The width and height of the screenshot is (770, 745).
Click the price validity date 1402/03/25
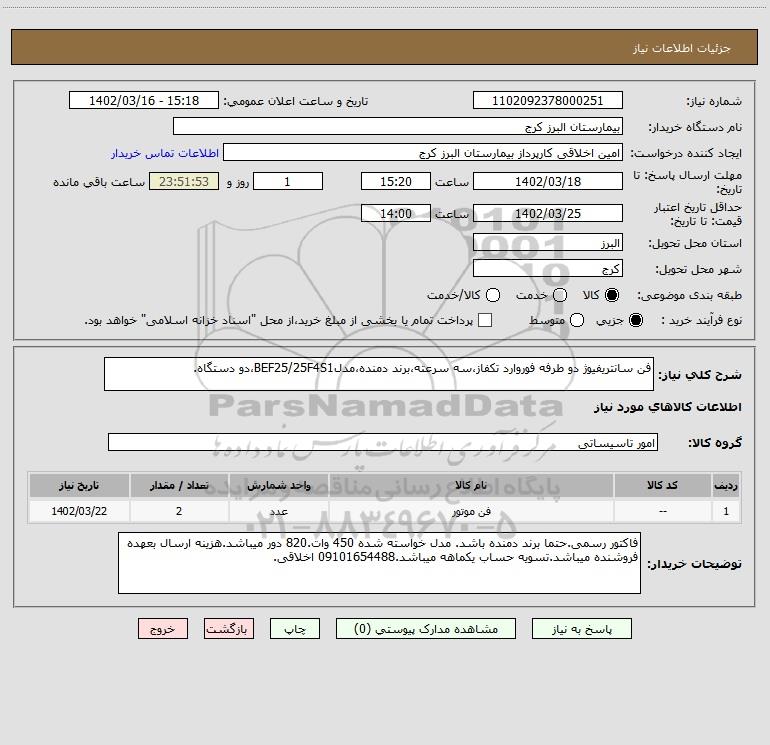(x=548, y=213)
